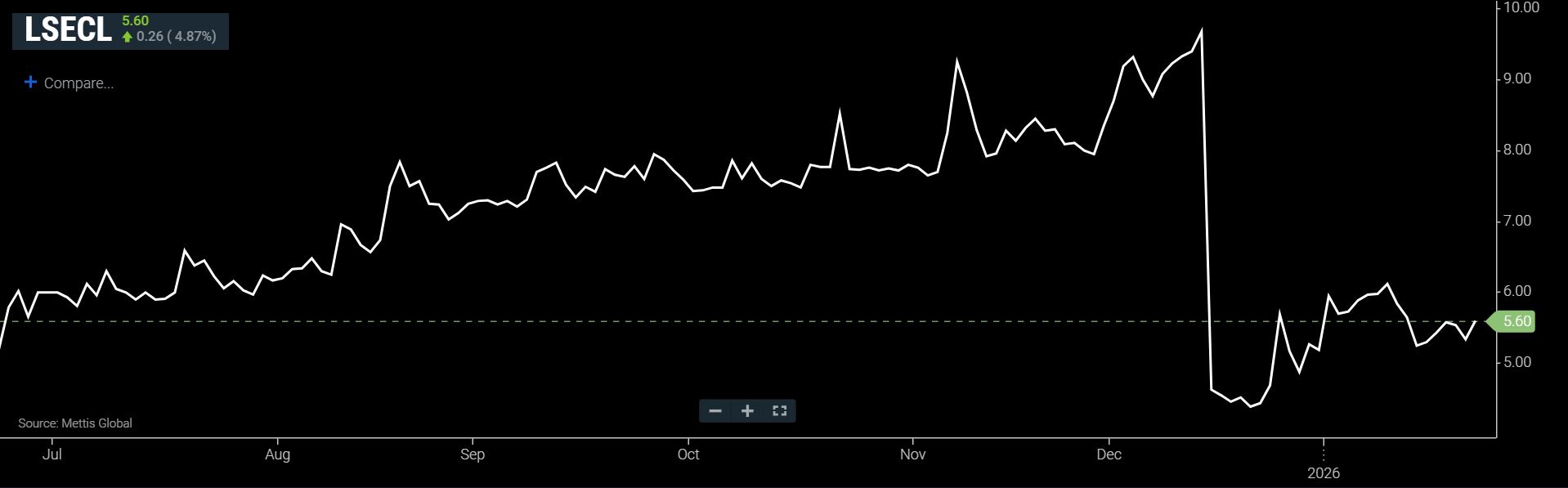Select the Dec marker on time axis
The height and width of the screenshot is (488, 1568).
tap(1109, 454)
